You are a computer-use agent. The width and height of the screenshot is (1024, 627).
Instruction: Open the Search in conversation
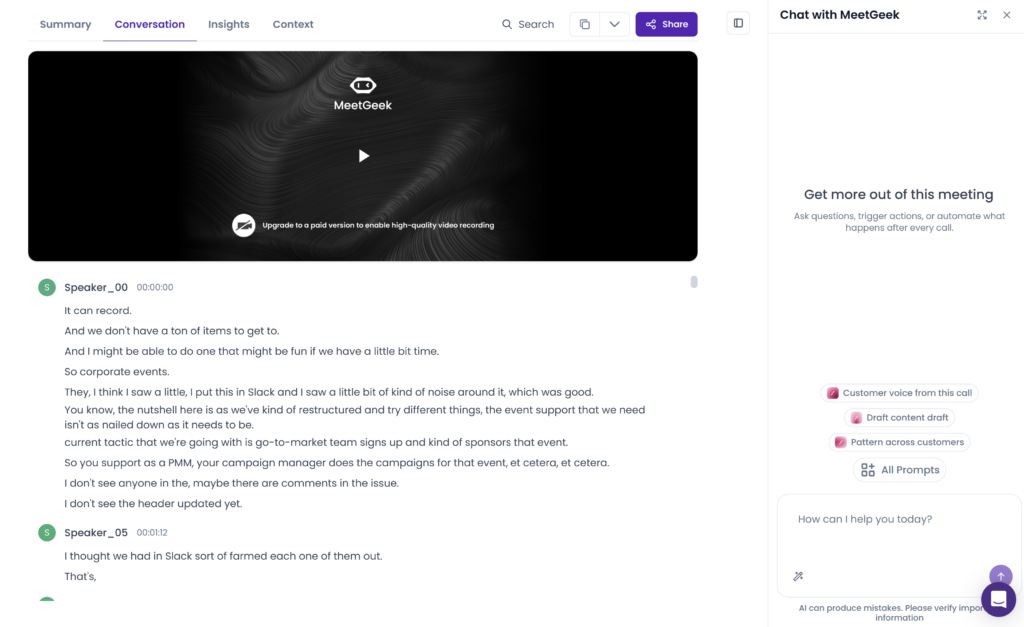pyautogui.click(x=528, y=24)
